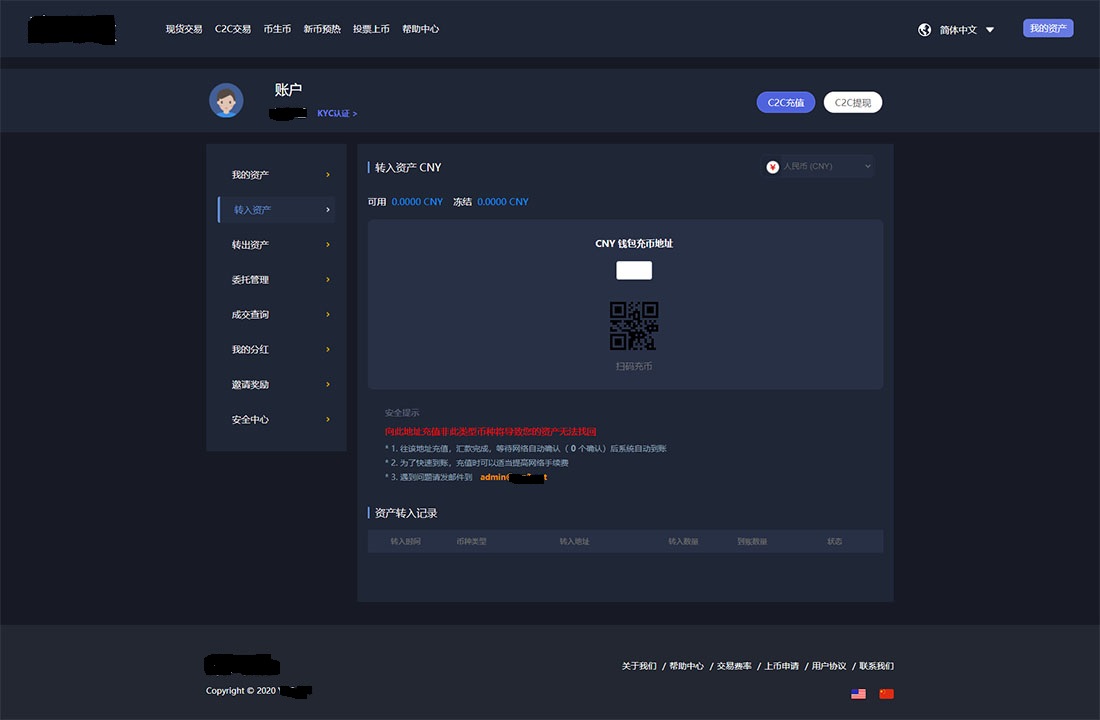The height and width of the screenshot is (720, 1100).
Task: Select 转入资产 in the sidebar
Action: (x=276, y=210)
